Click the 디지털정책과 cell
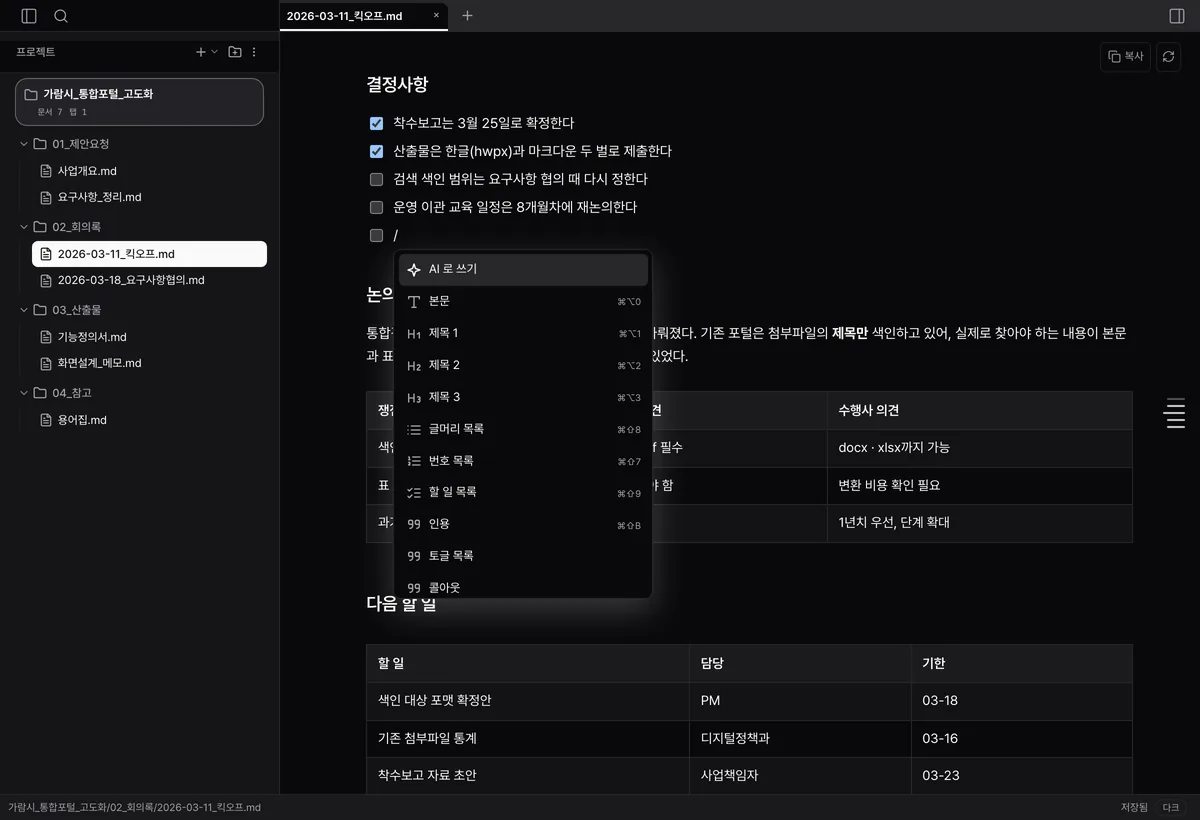The height and width of the screenshot is (820, 1200). pos(800,738)
